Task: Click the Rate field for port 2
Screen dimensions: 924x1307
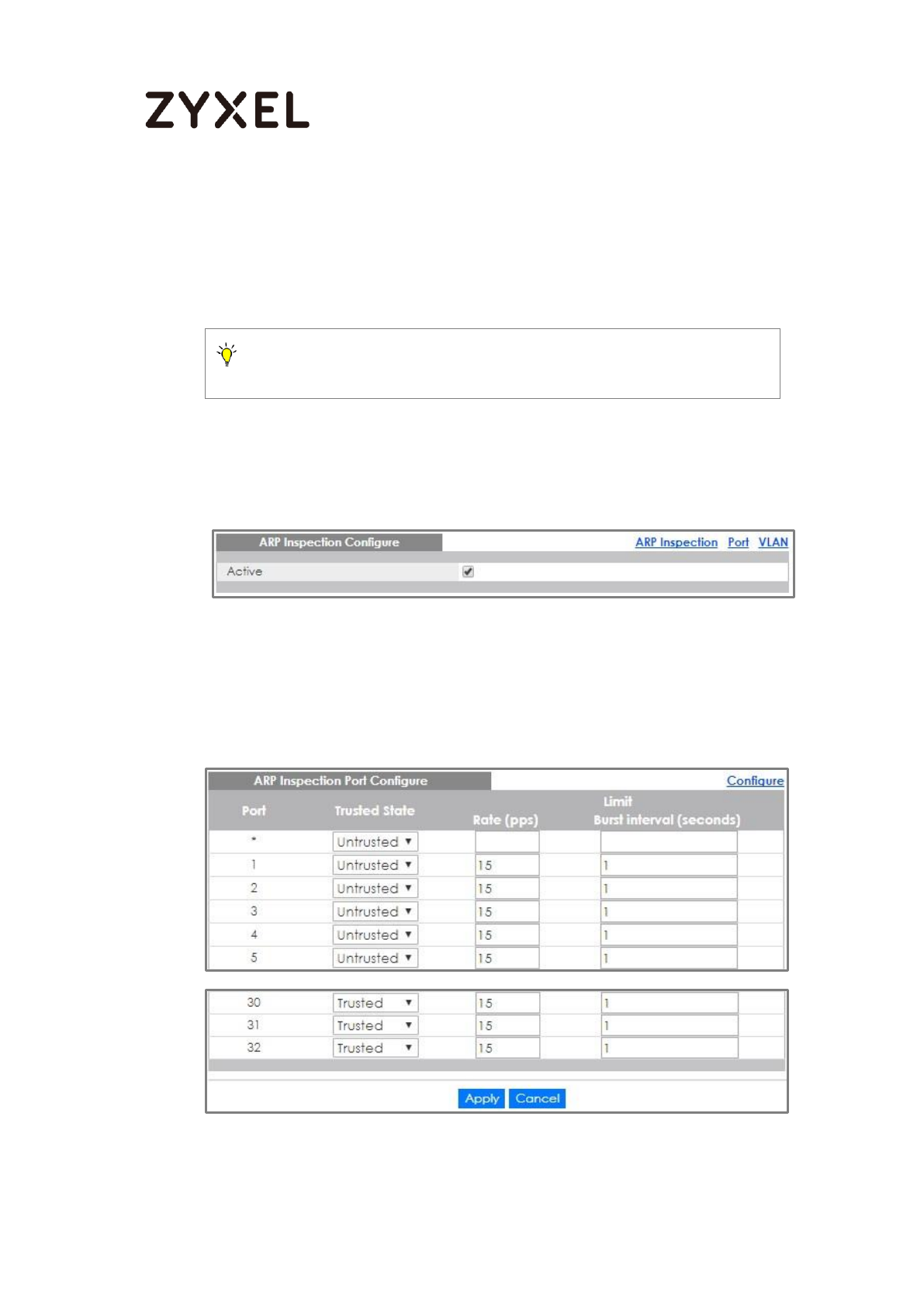Action: (507, 889)
